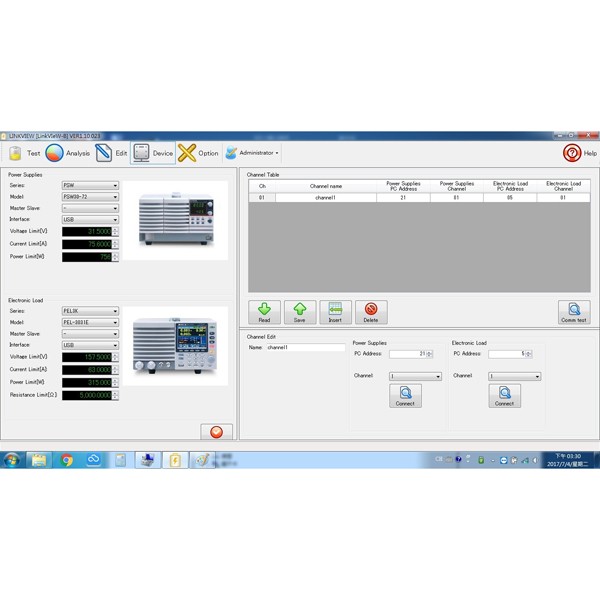Image resolution: width=600 pixels, height=600 pixels.
Task: Click the Electronic Load Power Limit field 315.000
Action: click(87, 382)
